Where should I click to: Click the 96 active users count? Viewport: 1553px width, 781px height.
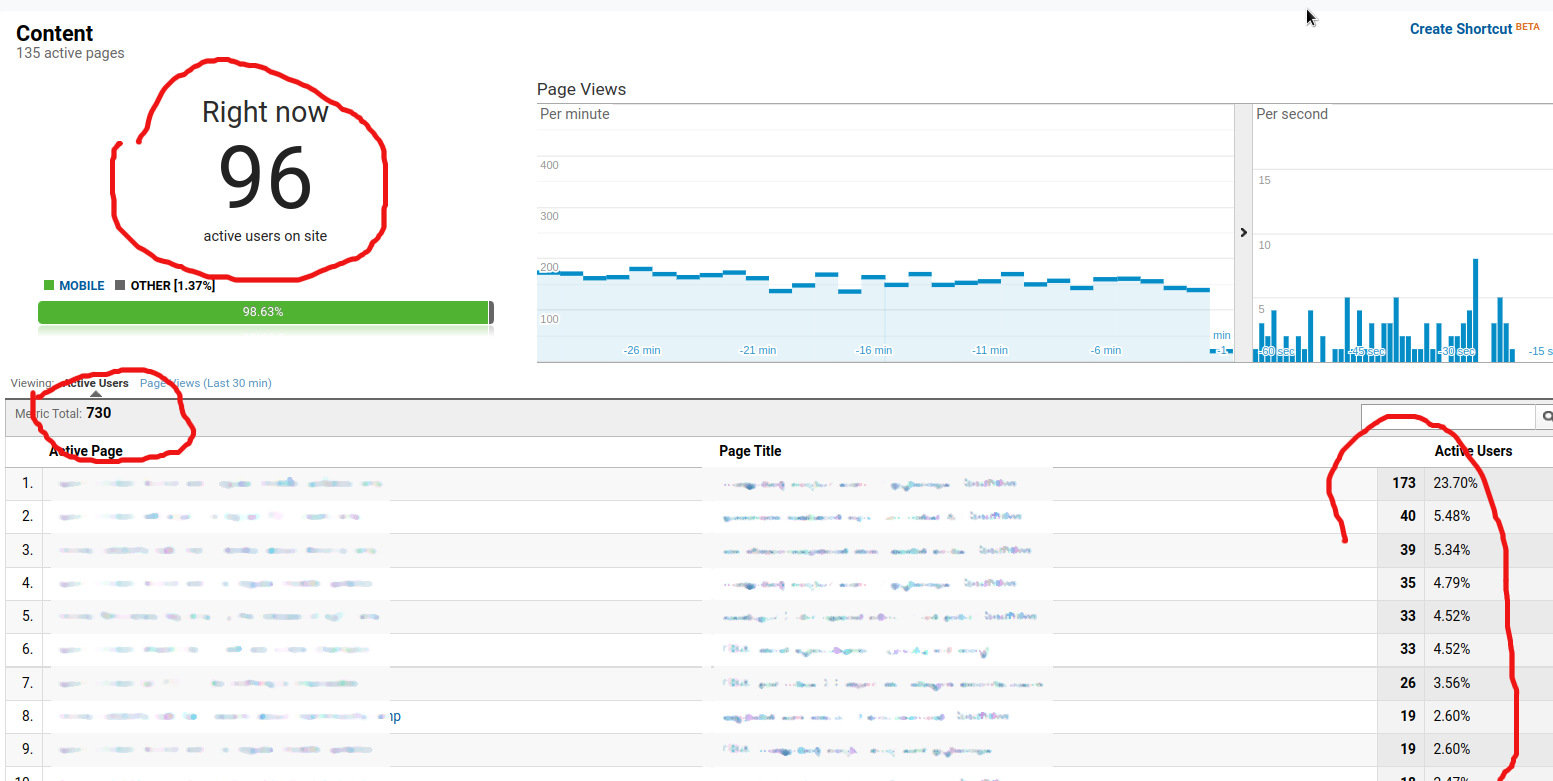click(x=265, y=180)
